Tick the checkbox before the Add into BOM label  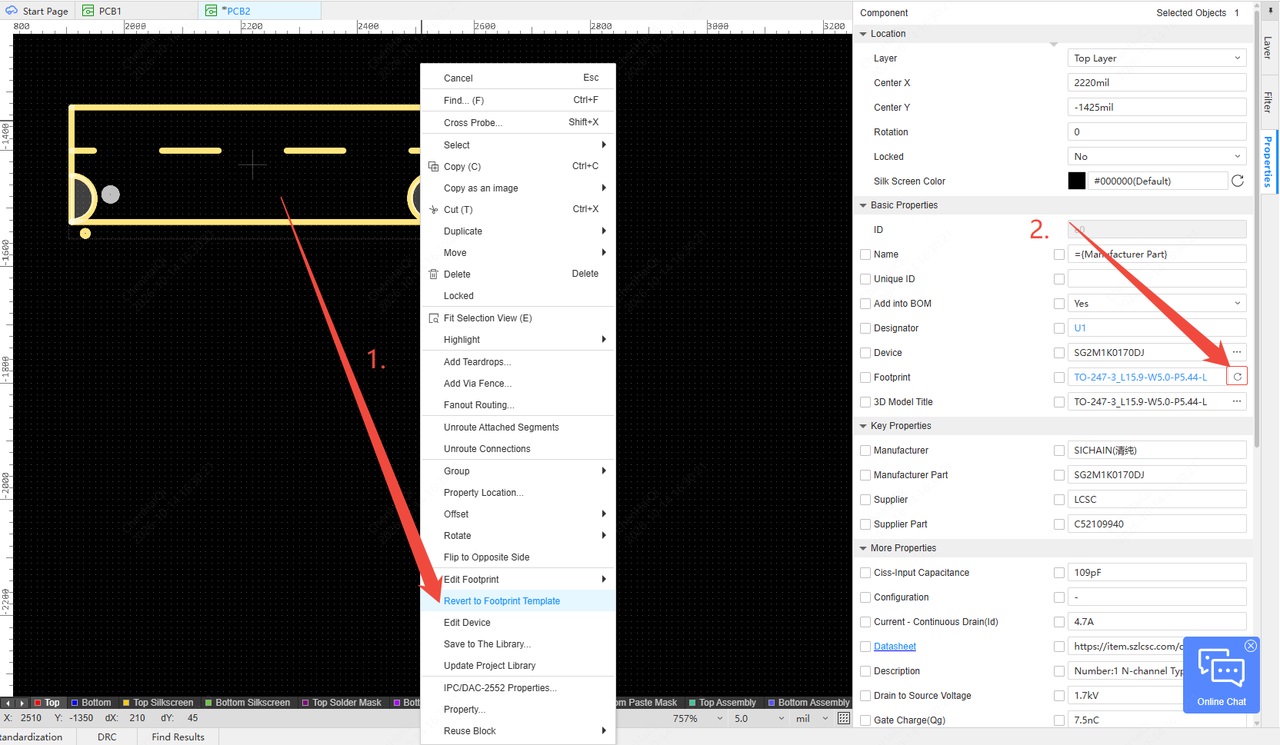point(866,303)
